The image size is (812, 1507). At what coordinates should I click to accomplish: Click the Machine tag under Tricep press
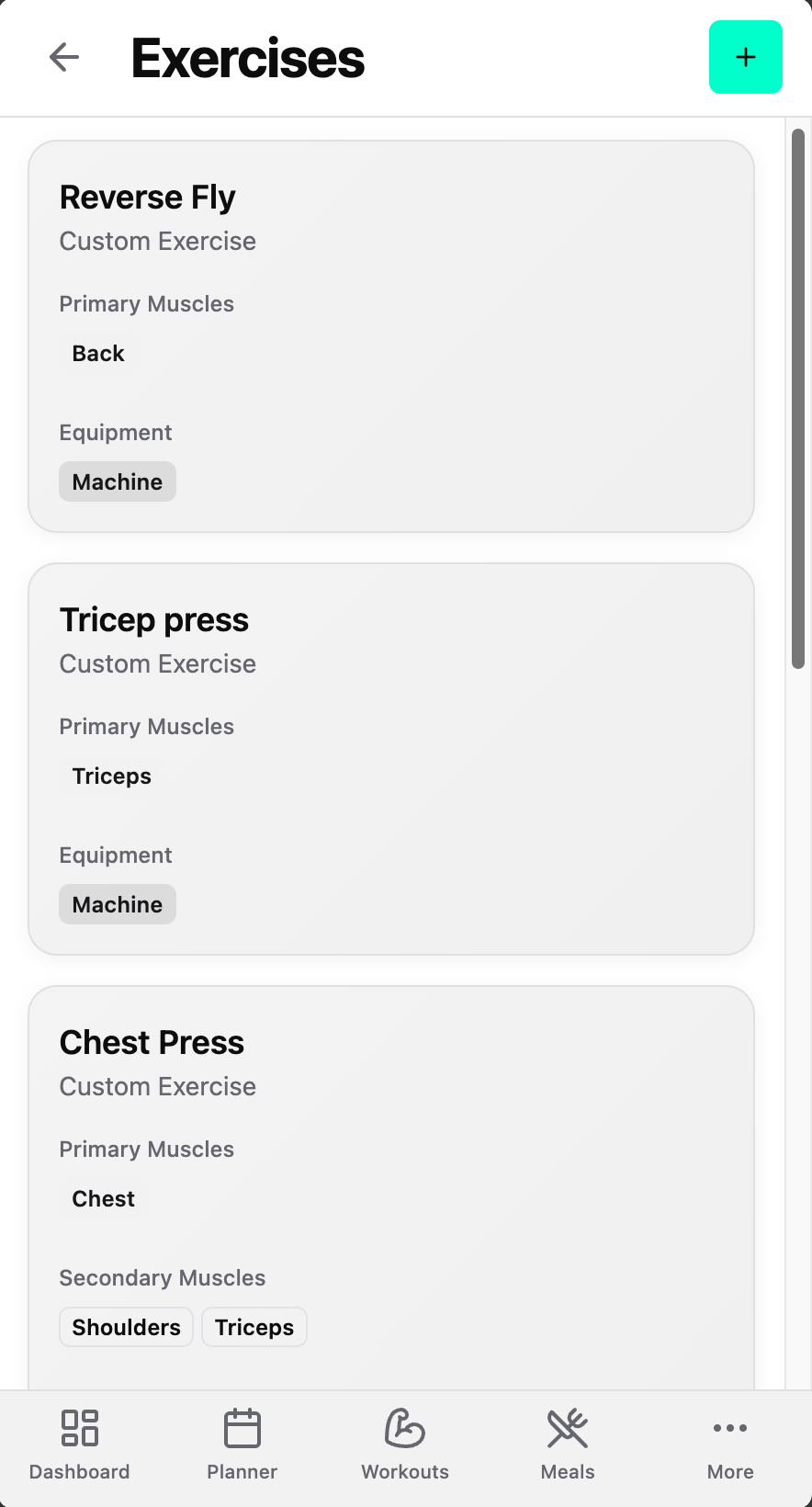coord(118,904)
